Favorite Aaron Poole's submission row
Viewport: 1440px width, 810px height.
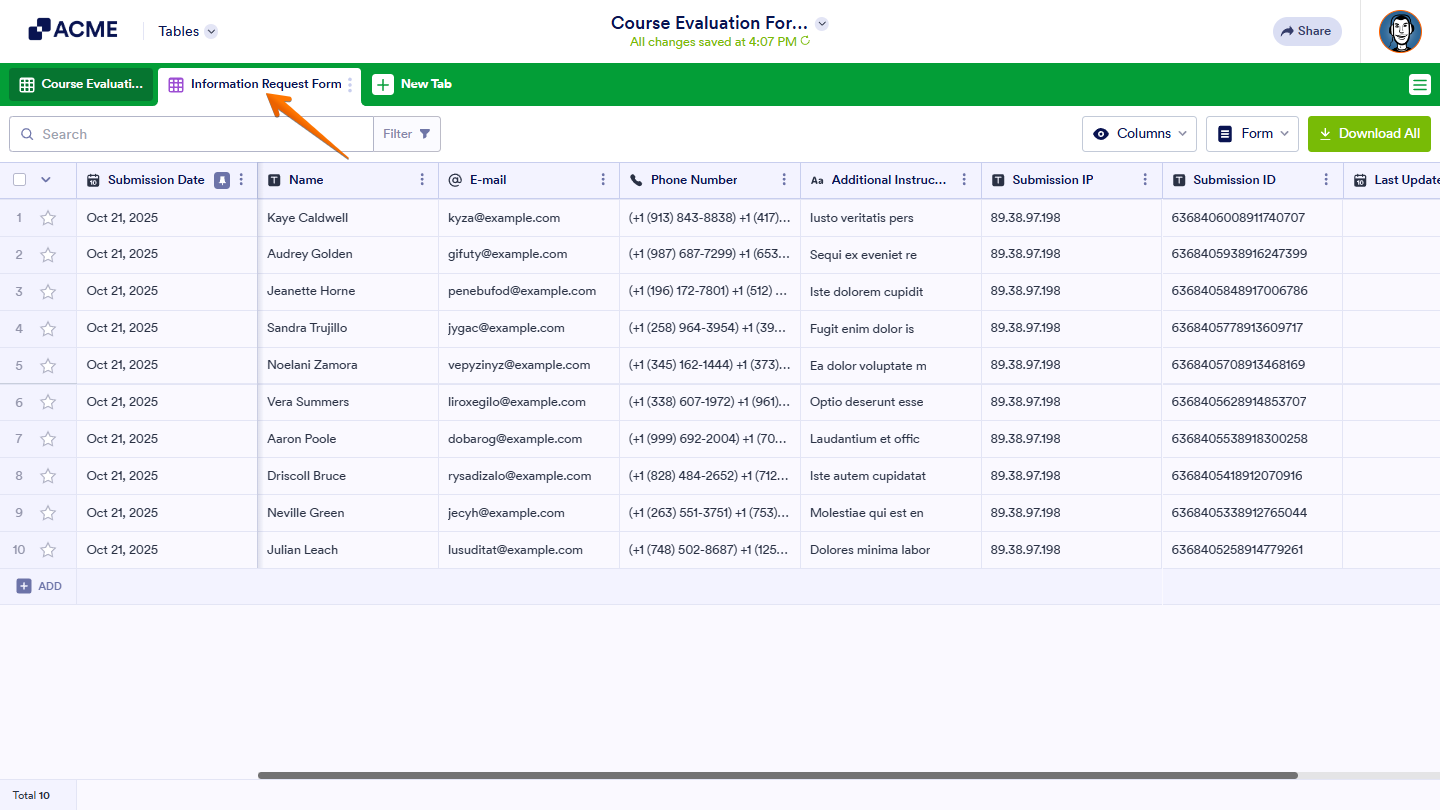[47, 438]
